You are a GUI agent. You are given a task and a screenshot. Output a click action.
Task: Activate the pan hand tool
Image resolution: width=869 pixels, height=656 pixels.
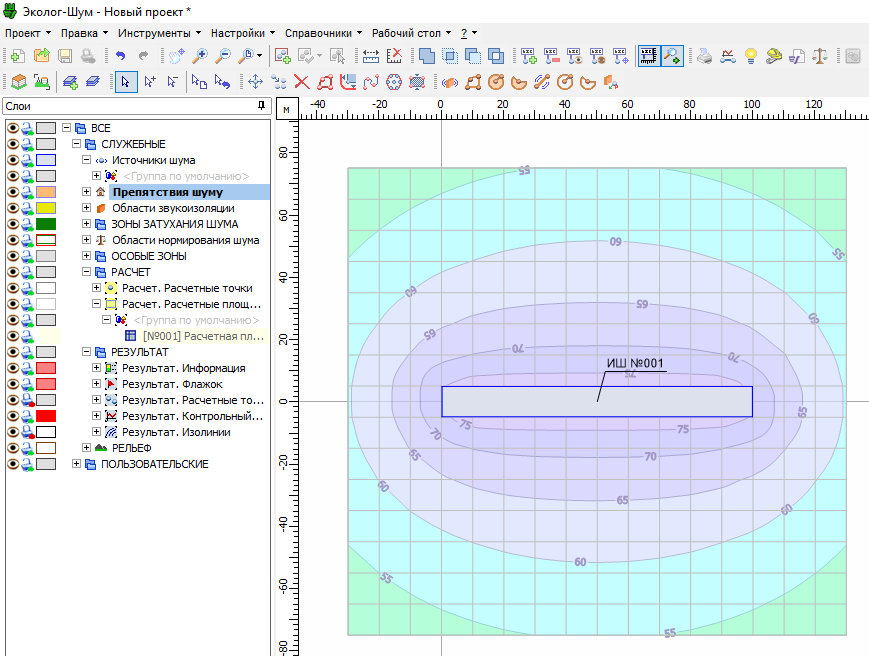(x=176, y=56)
